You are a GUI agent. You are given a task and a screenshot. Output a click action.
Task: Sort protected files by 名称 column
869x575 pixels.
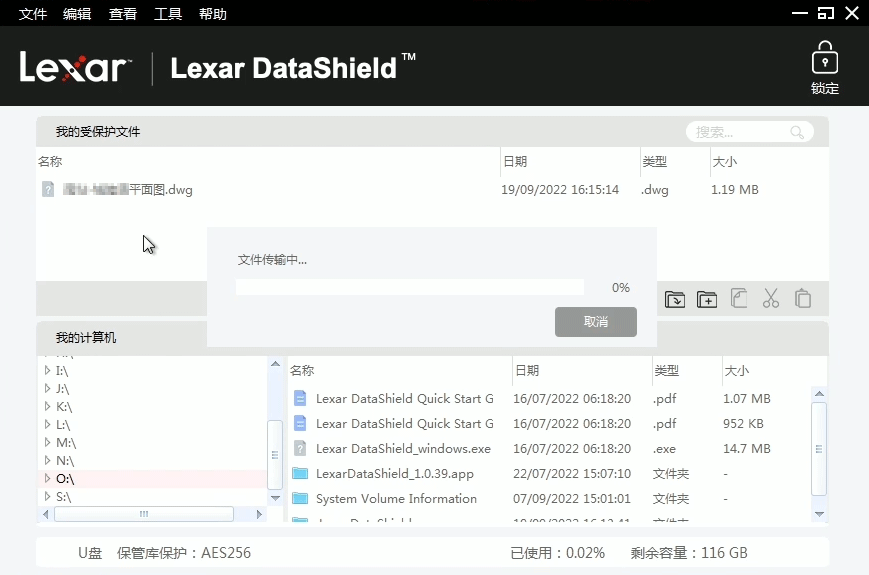pyautogui.click(x=50, y=161)
